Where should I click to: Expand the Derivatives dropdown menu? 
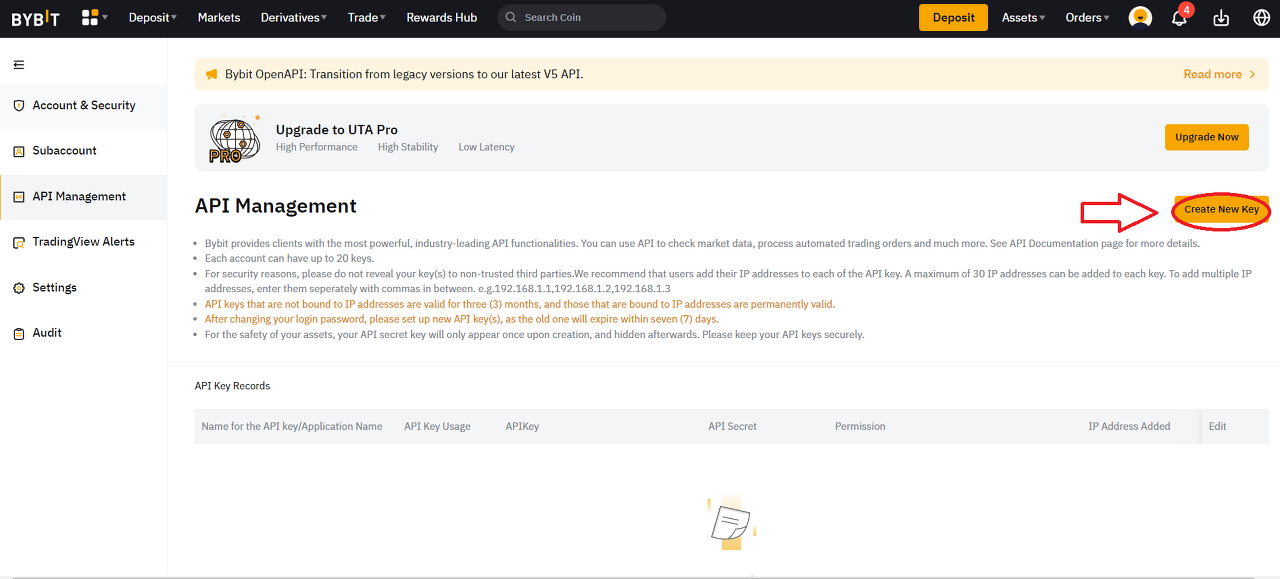click(294, 17)
